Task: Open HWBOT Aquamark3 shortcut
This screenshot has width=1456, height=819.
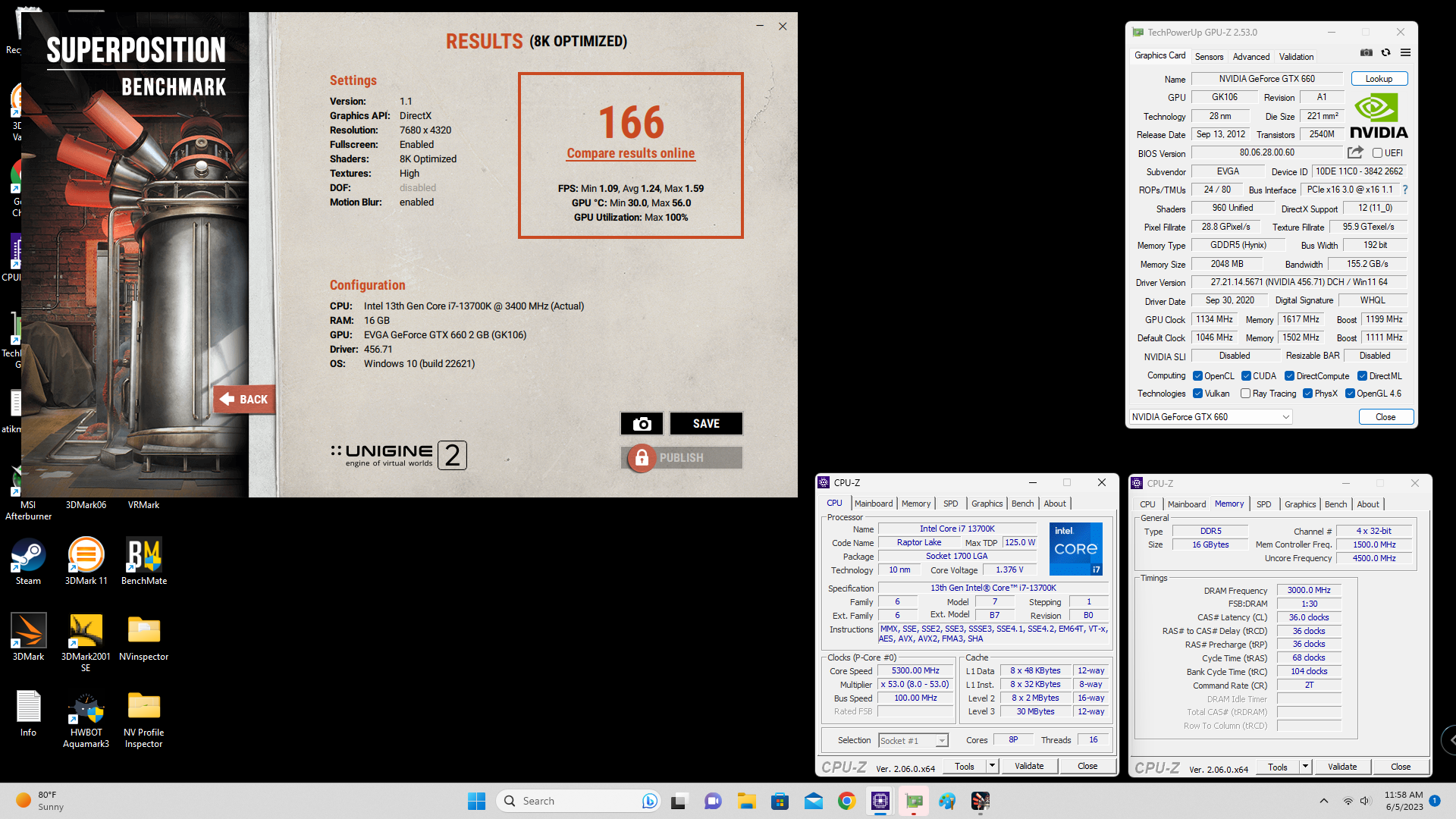Action: tap(86, 719)
